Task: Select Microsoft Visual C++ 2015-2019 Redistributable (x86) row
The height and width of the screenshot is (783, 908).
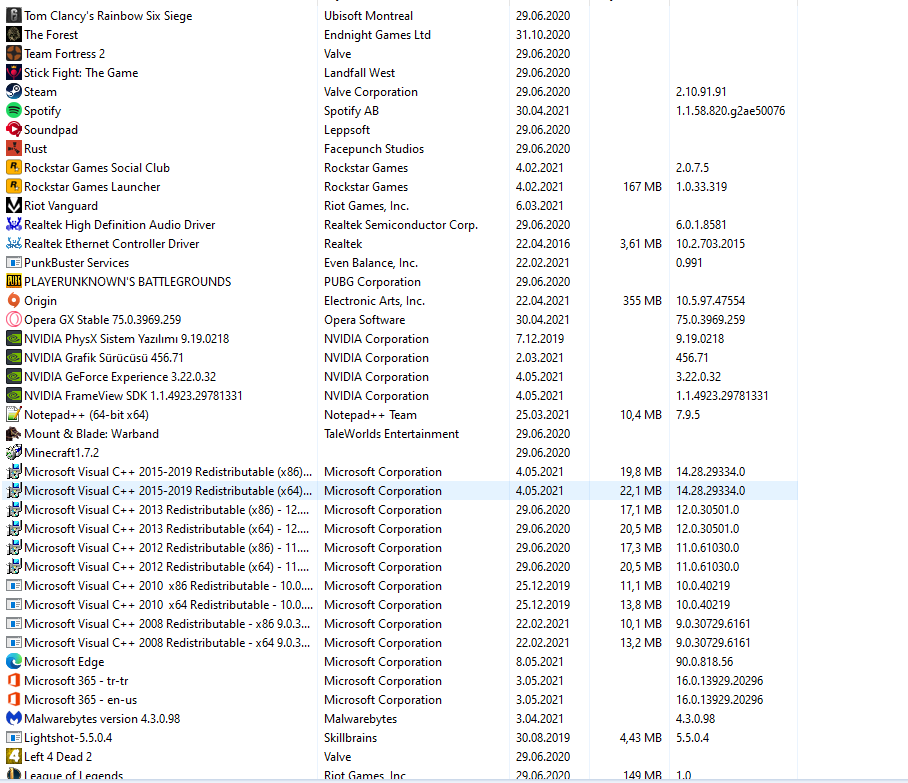Action: click(401, 471)
